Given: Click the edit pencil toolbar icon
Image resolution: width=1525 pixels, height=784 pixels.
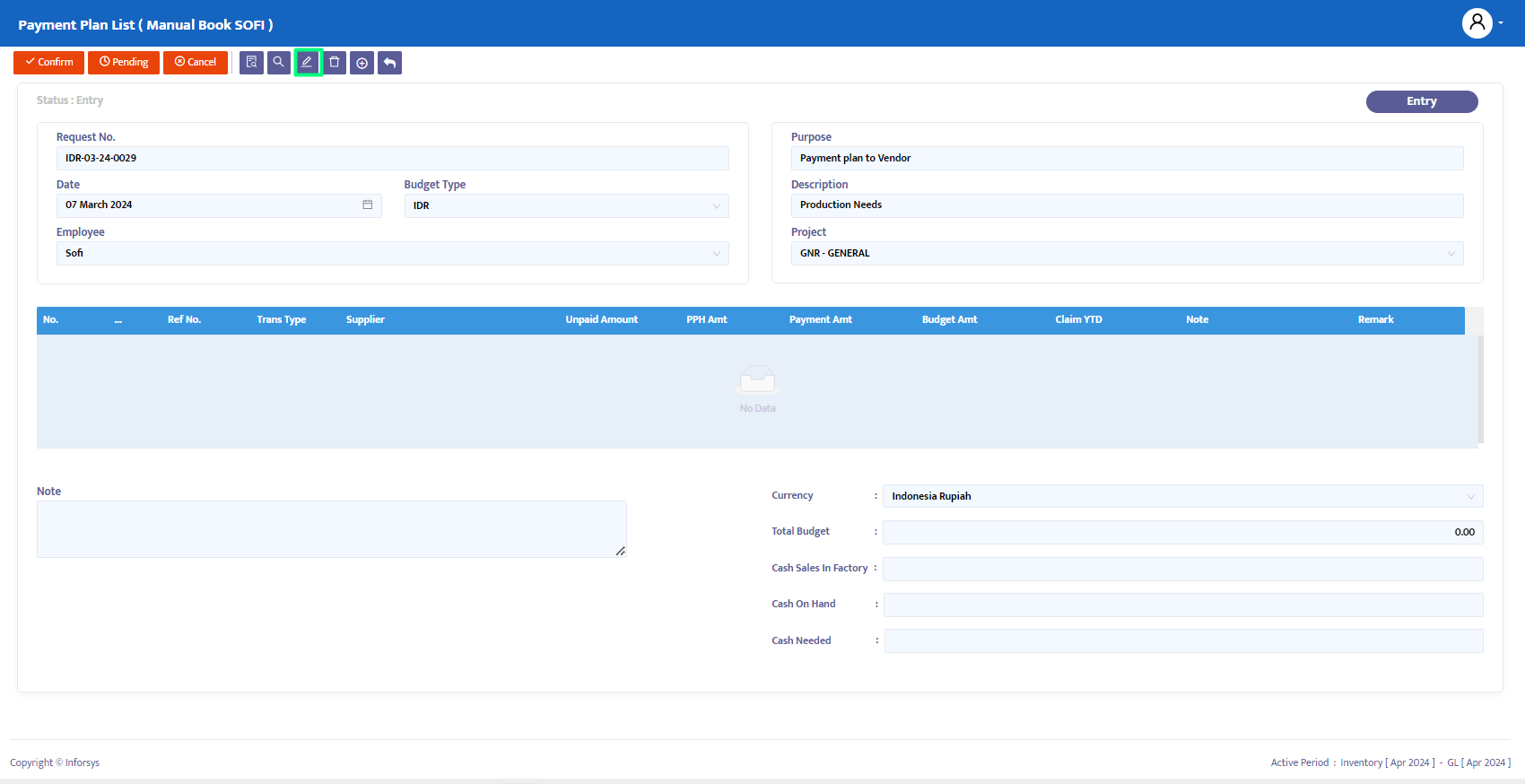Looking at the screenshot, I should (x=308, y=63).
